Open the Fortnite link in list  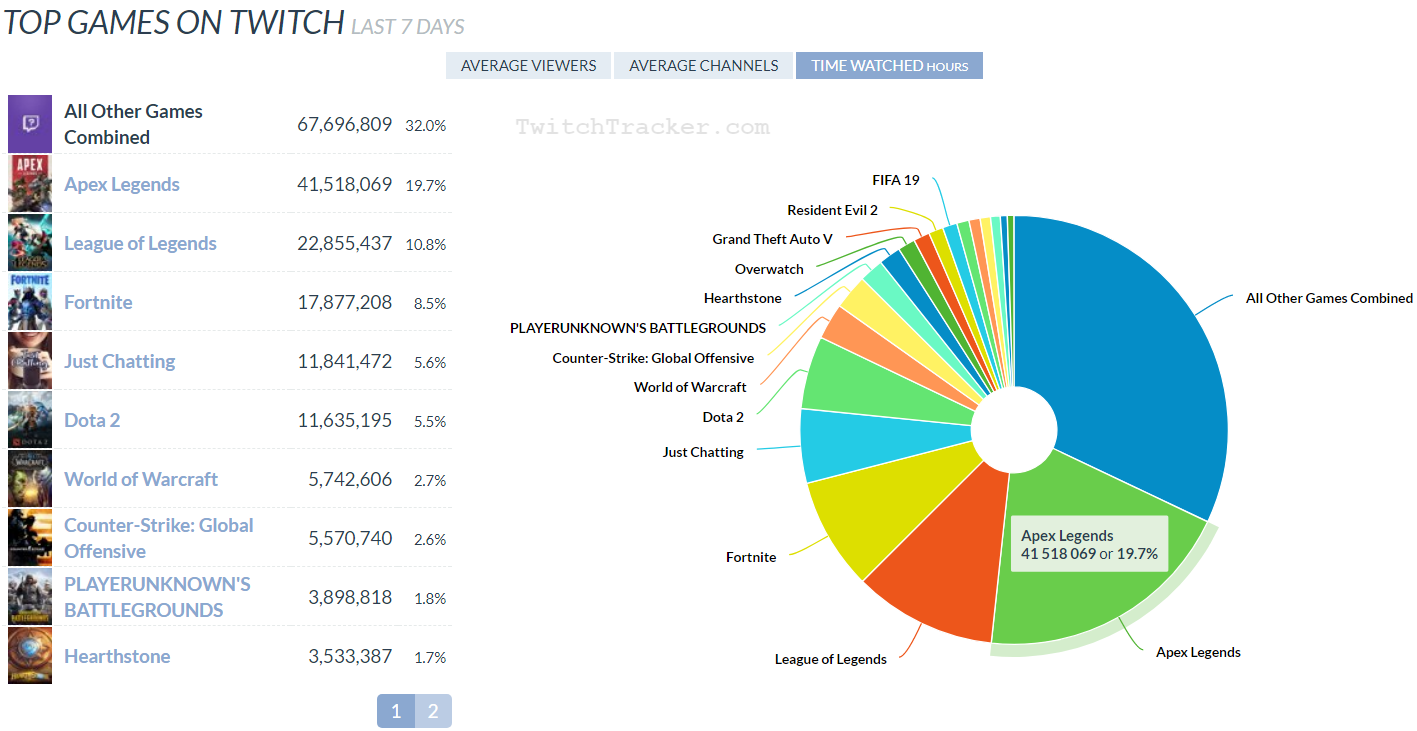98,302
